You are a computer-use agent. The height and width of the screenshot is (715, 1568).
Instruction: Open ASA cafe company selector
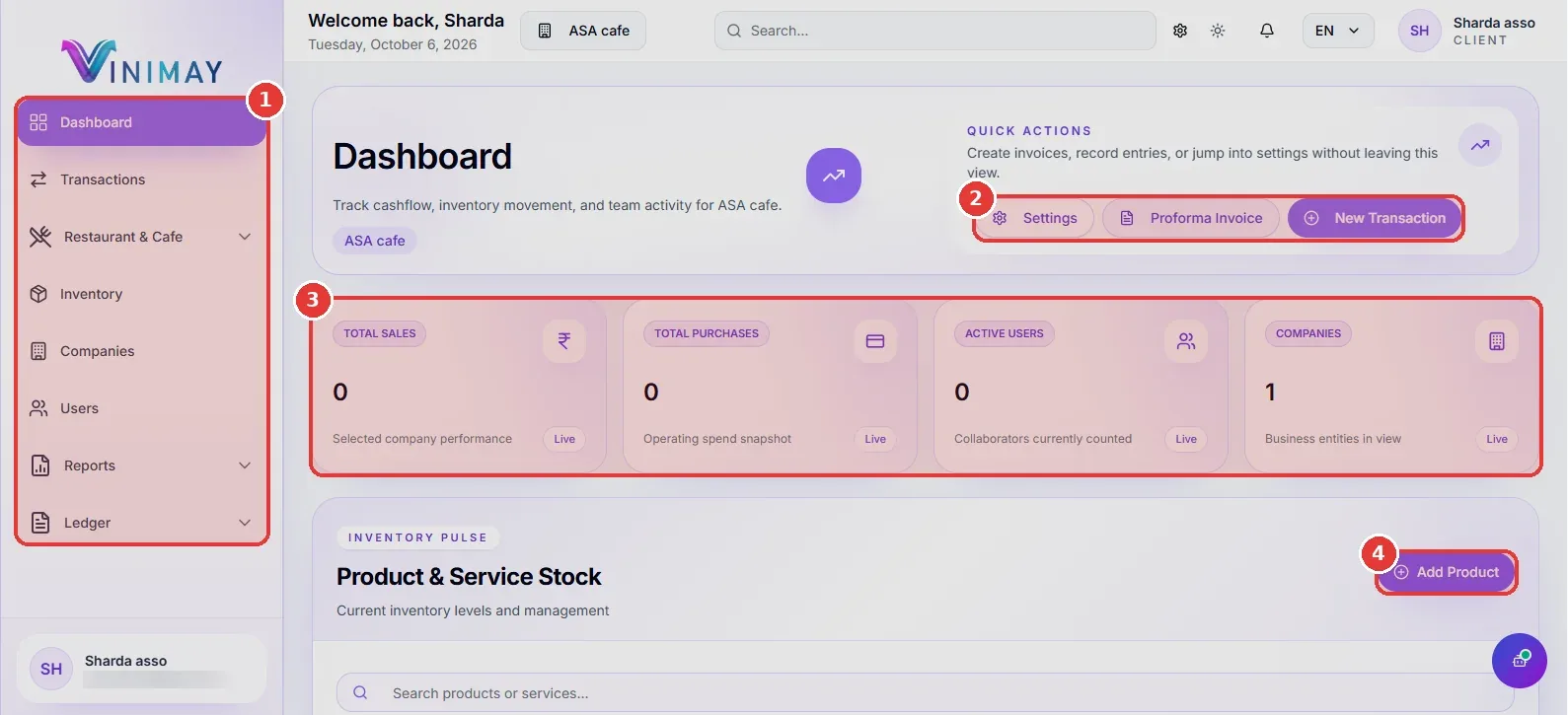click(x=583, y=31)
